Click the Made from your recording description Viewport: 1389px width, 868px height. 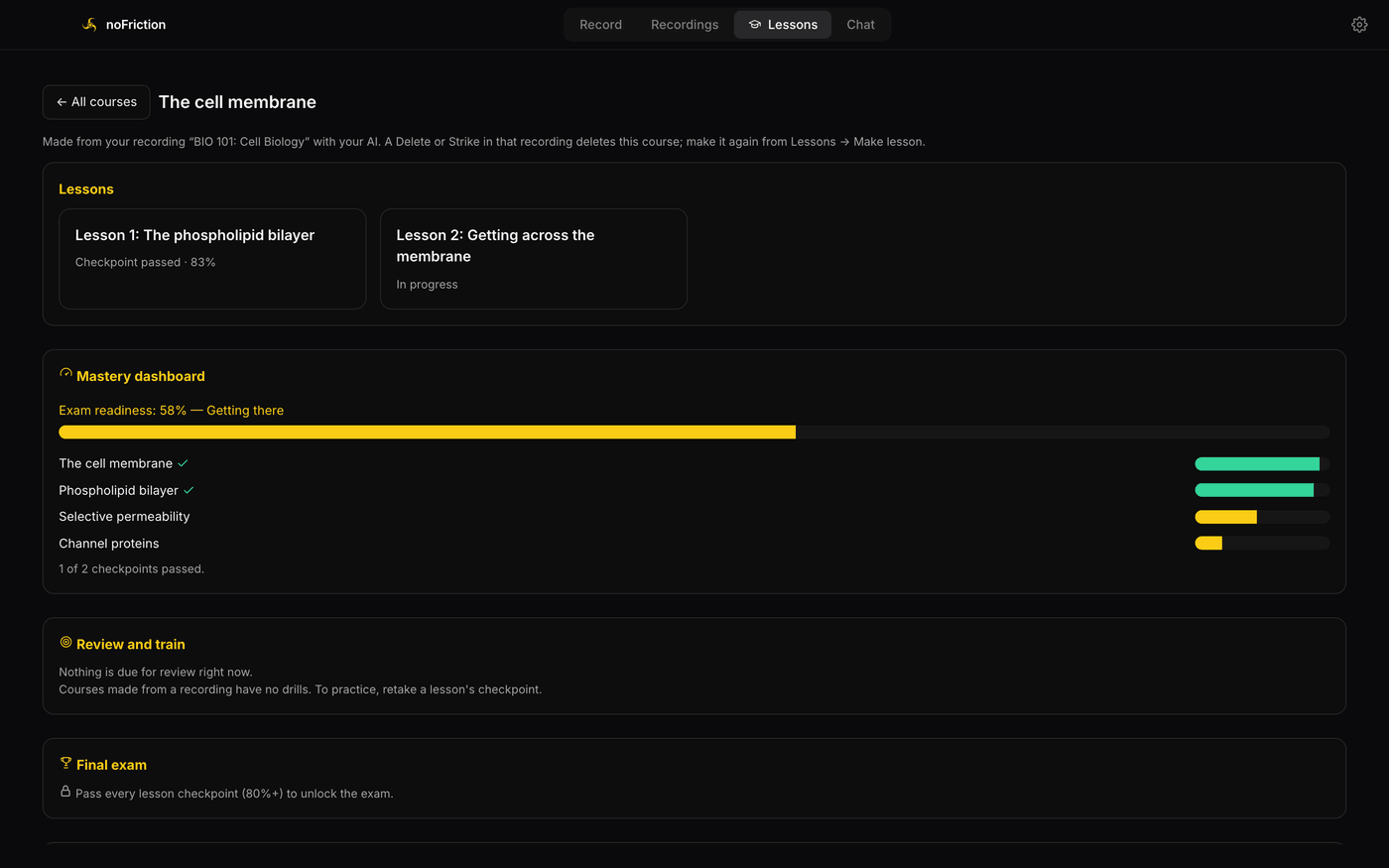(x=484, y=142)
